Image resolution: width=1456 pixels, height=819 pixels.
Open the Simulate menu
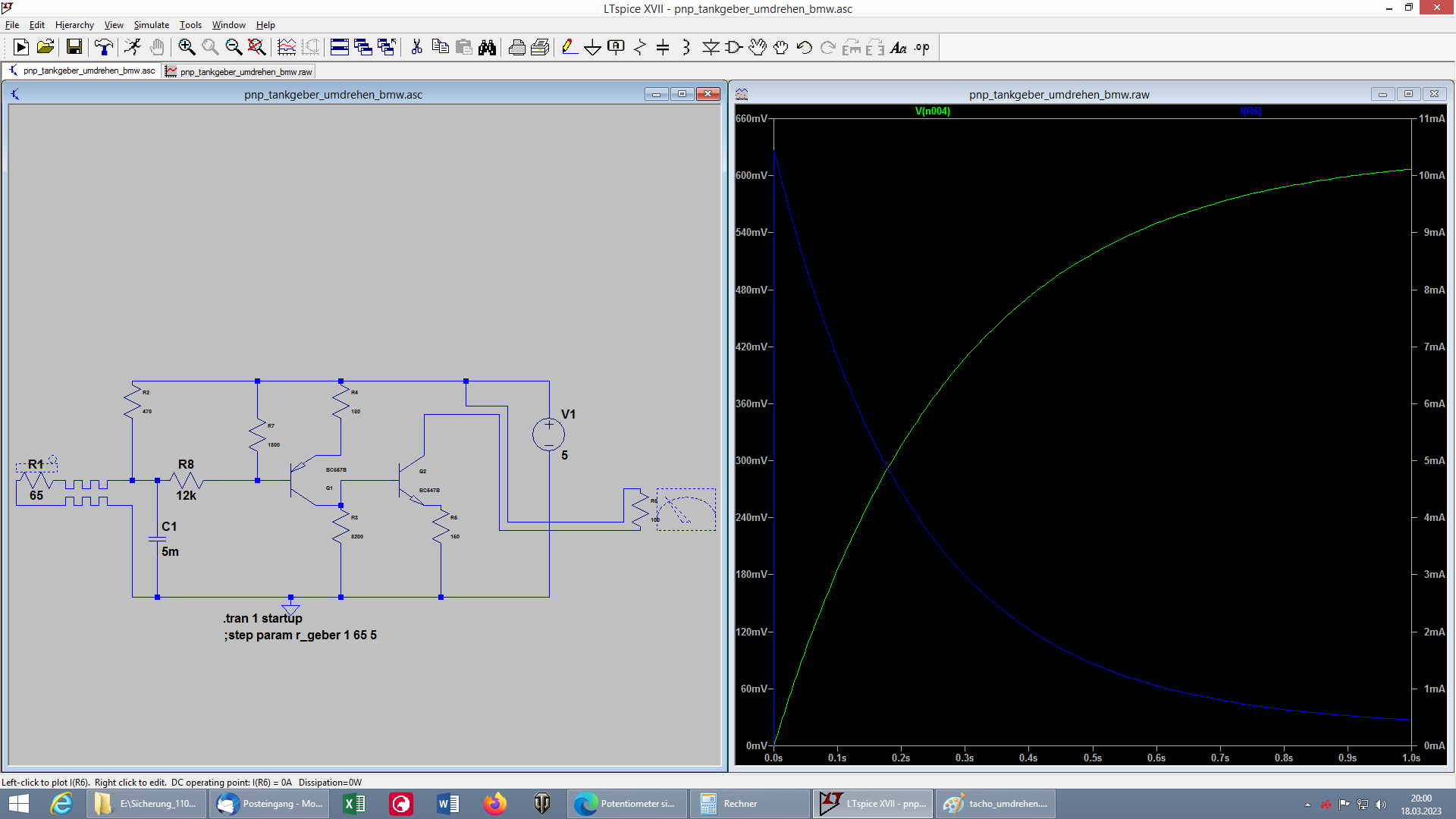coord(152,25)
